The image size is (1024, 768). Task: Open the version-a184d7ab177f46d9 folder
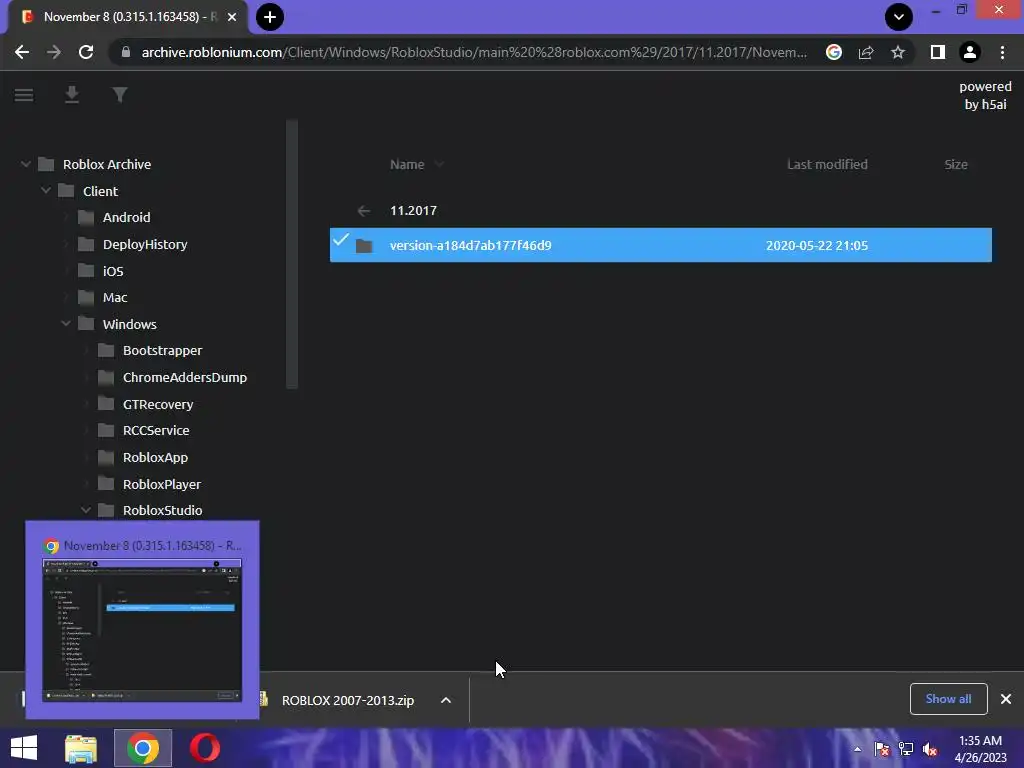pyautogui.click(x=470, y=246)
